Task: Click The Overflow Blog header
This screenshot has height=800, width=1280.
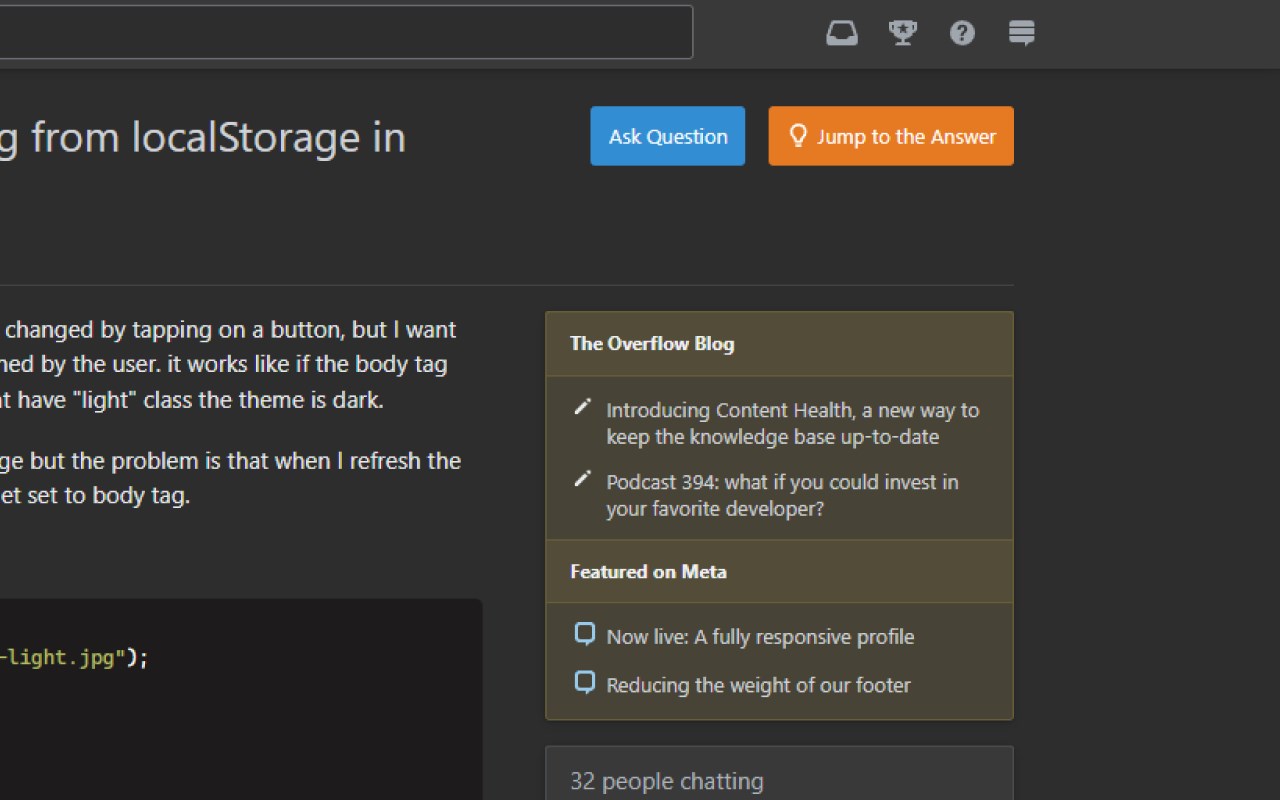Action: [652, 344]
